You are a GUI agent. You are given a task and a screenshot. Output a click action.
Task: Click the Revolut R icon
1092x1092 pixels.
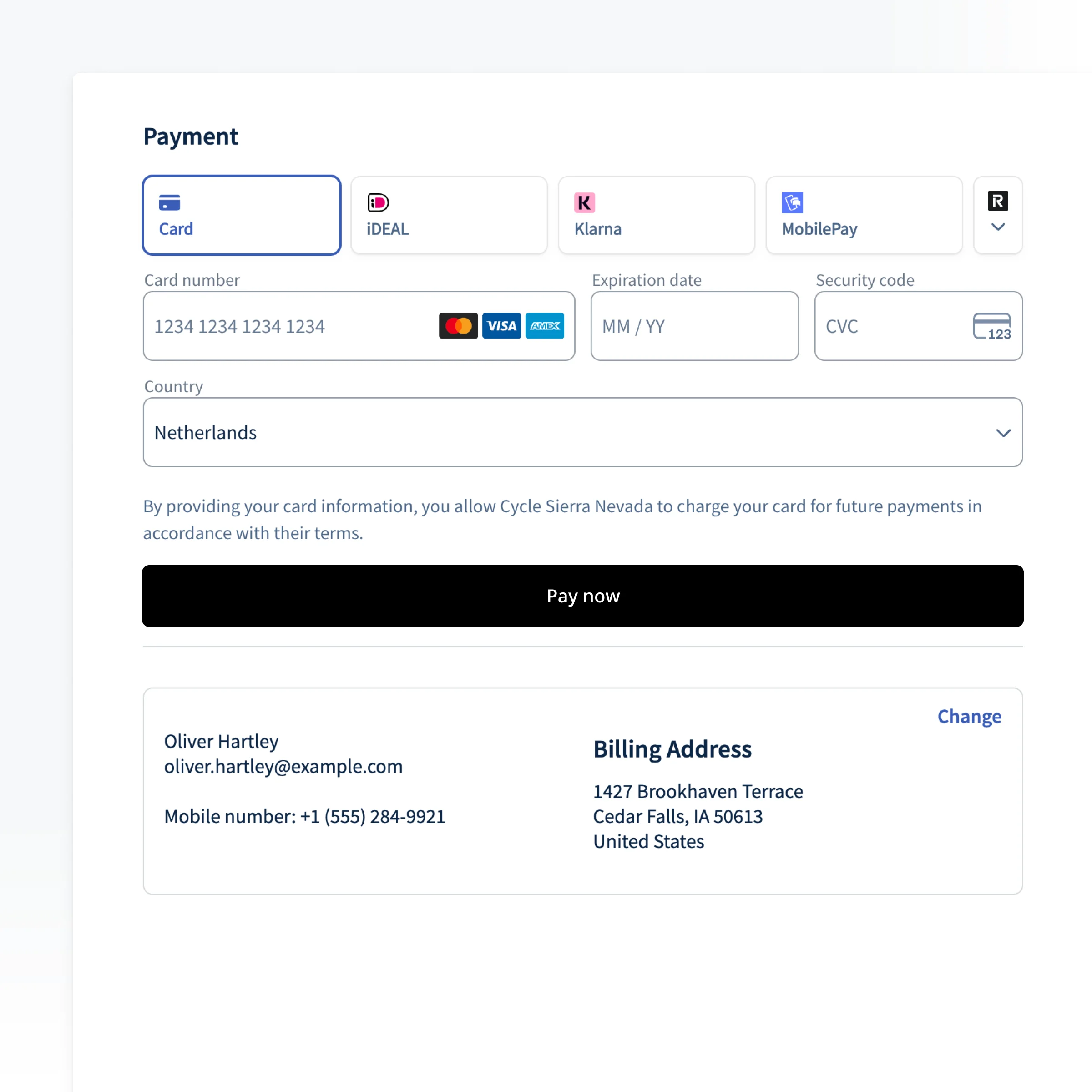pos(998,201)
